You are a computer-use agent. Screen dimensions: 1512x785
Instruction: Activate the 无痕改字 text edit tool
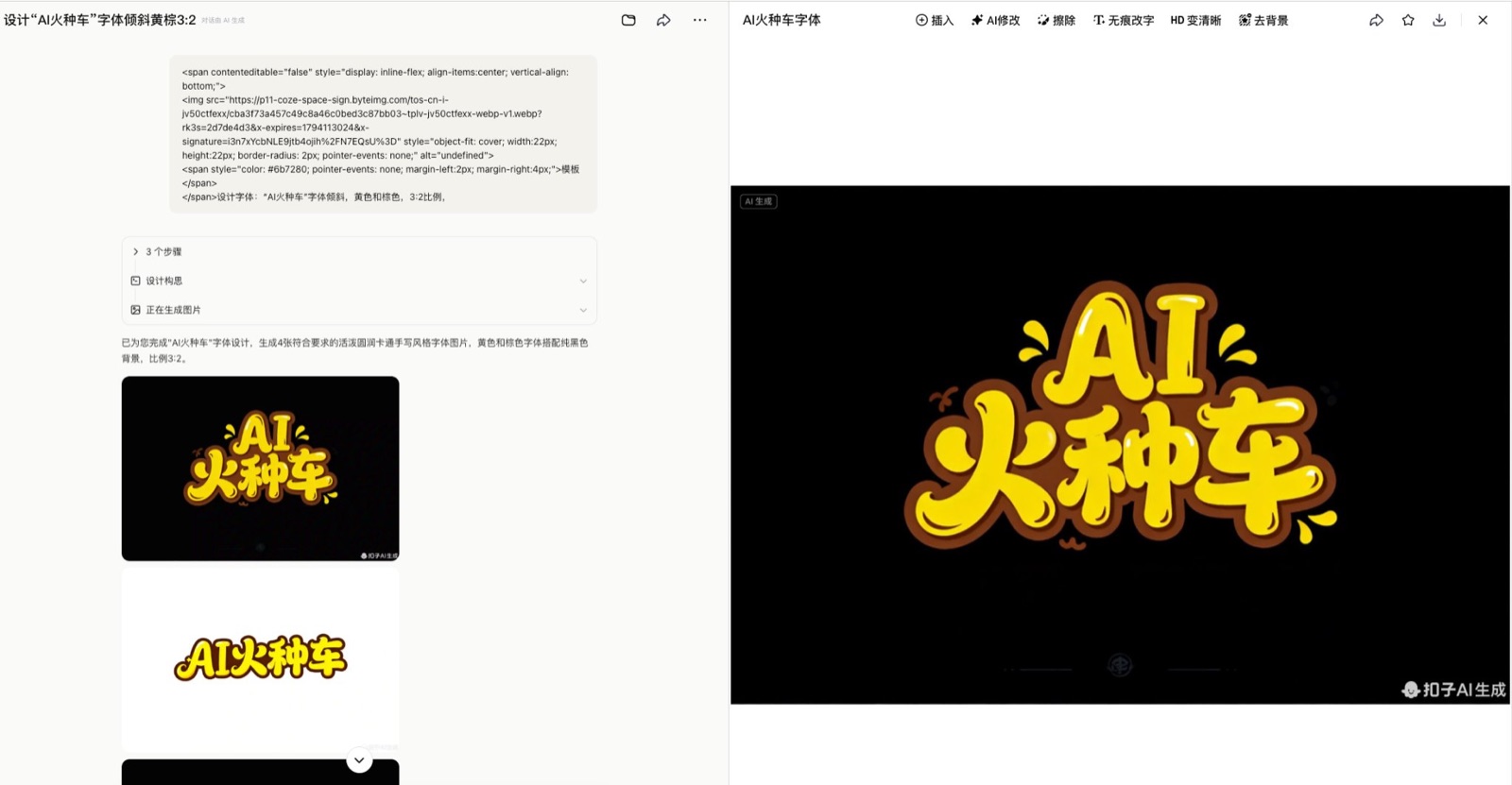click(1124, 20)
